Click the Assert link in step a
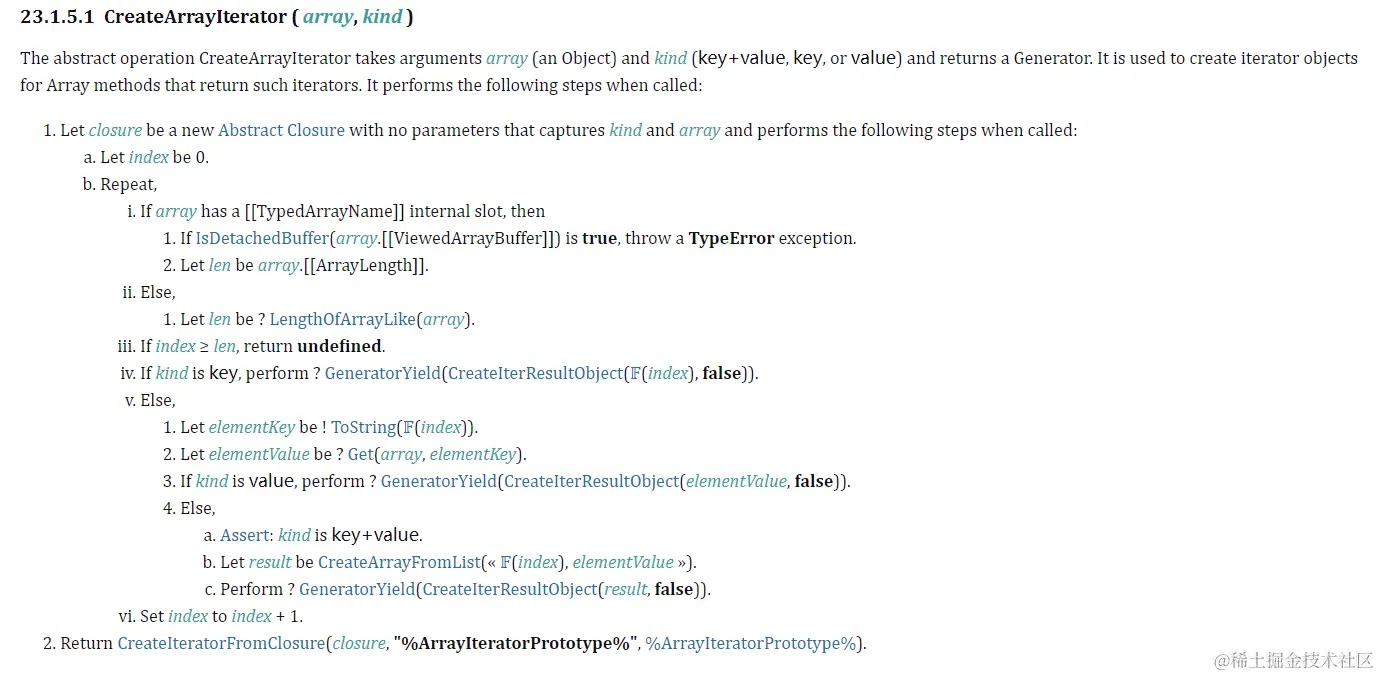Viewport: 1380px width, 677px height. (245, 535)
